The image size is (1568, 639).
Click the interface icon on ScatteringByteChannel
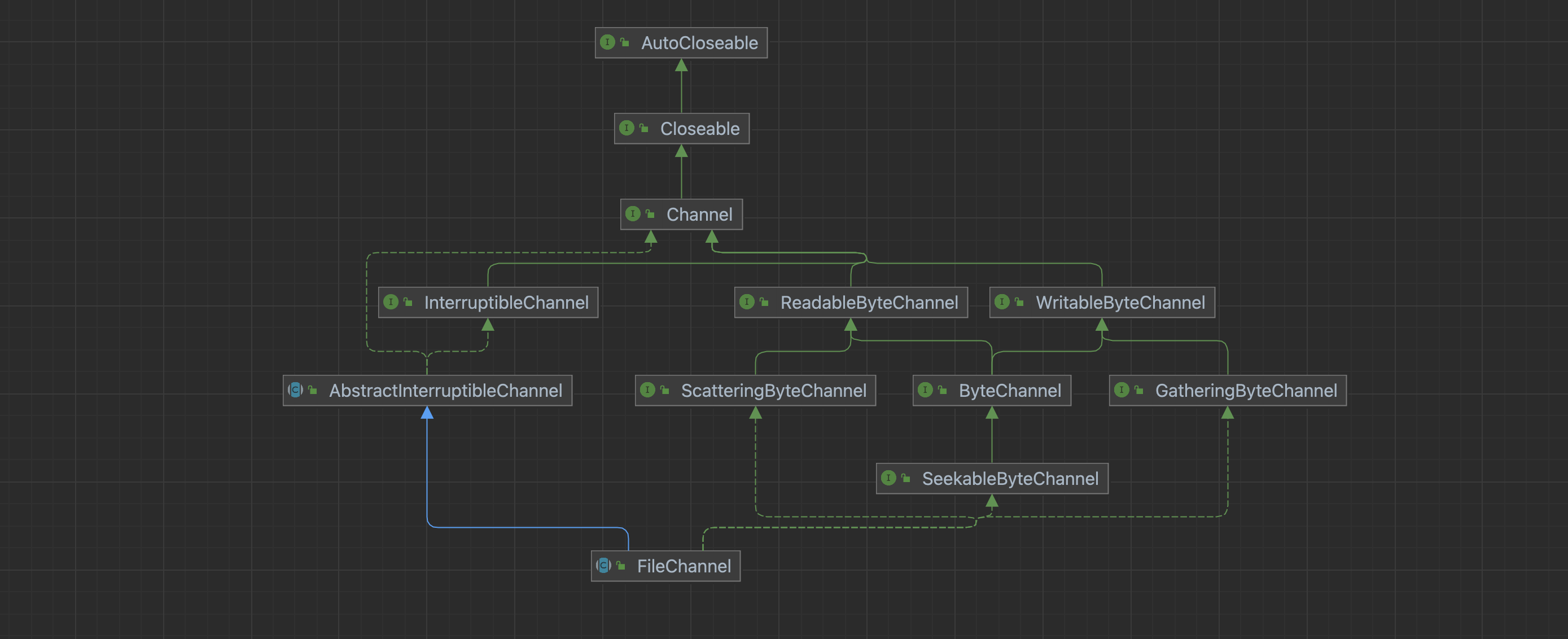[647, 390]
